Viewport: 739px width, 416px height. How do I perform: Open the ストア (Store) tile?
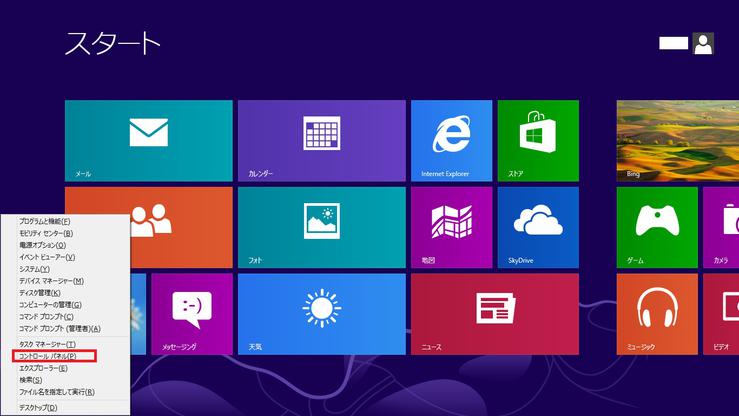[538, 140]
